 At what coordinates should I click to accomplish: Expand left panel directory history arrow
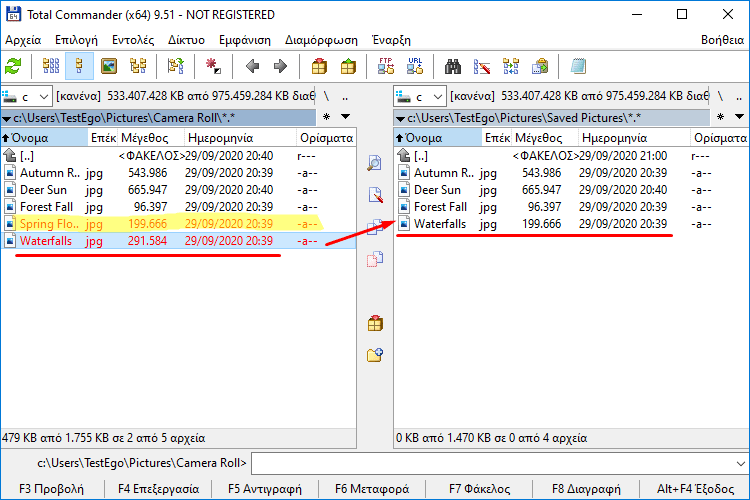(x=345, y=116)
